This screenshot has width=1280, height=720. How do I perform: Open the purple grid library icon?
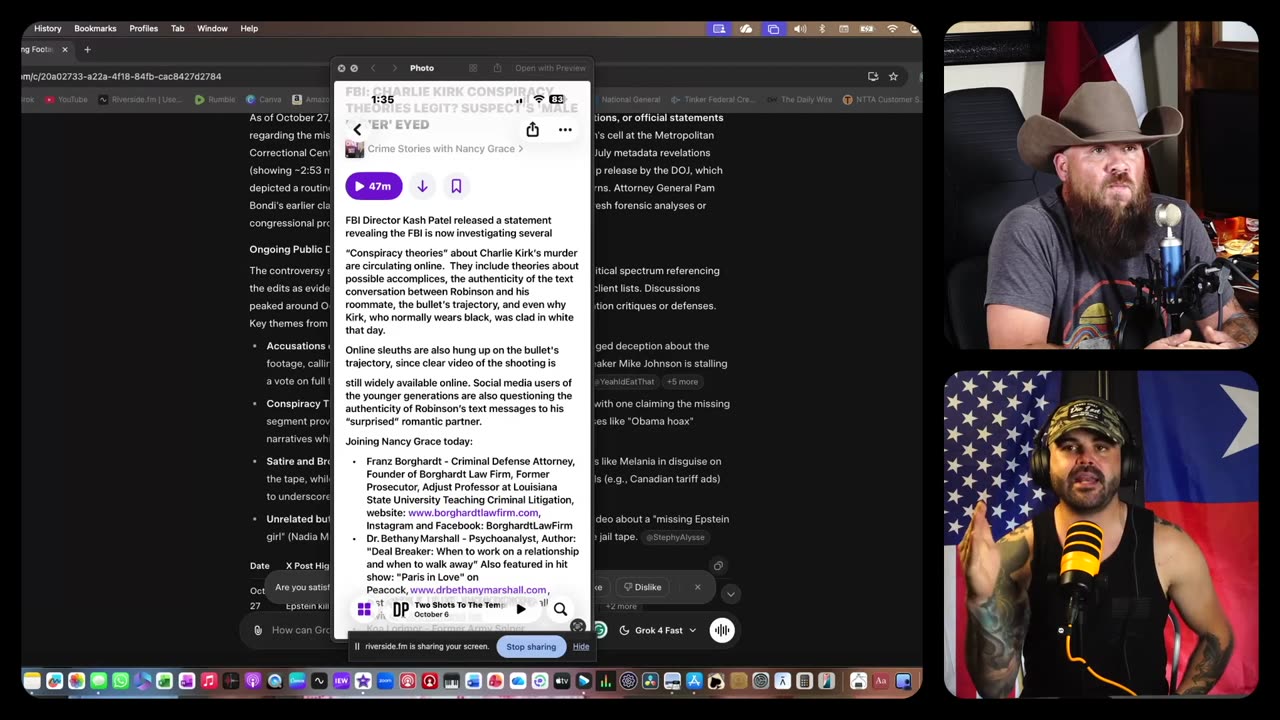(364, 609)
